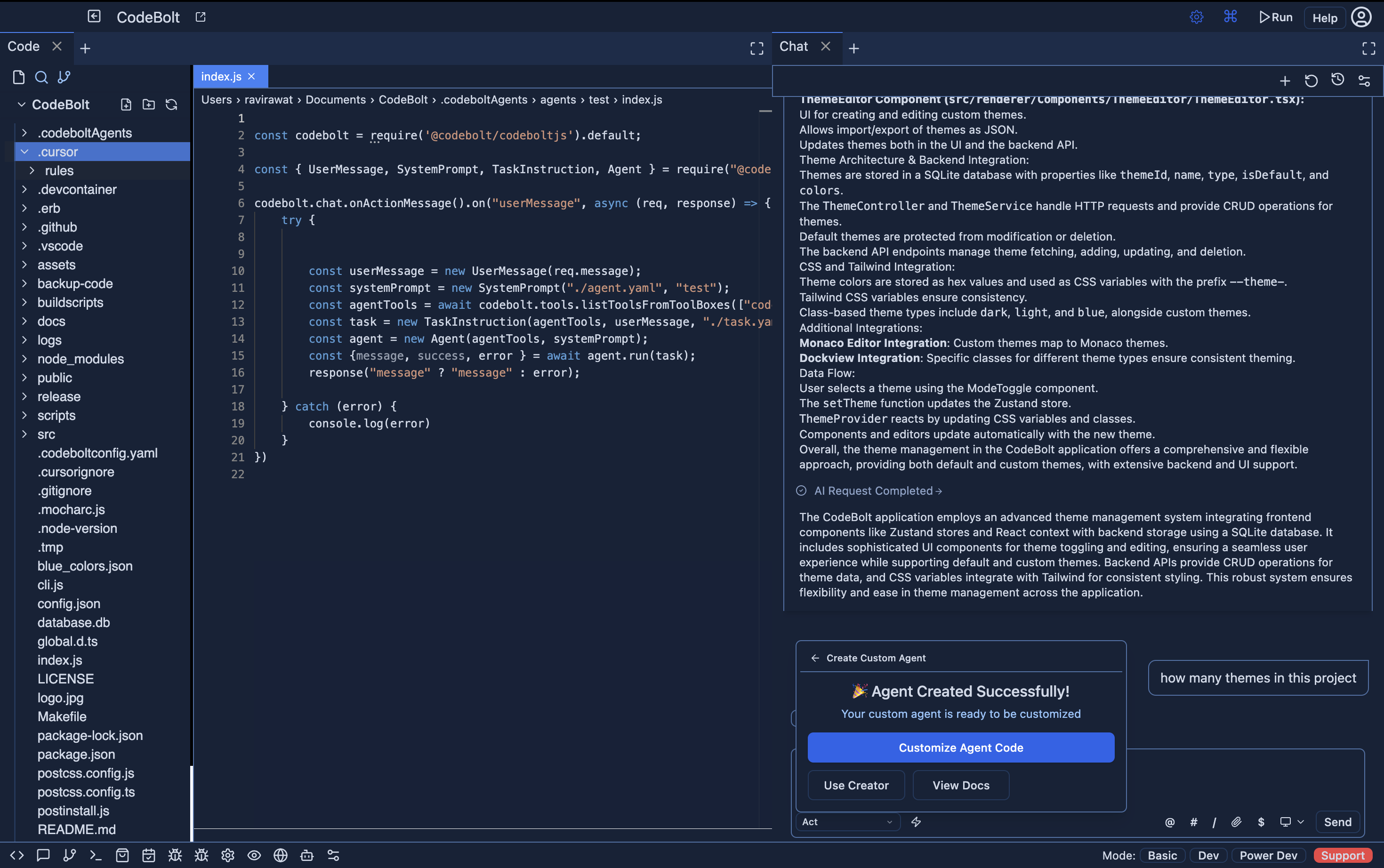Open the AI Request Completed link

(877, 491)
